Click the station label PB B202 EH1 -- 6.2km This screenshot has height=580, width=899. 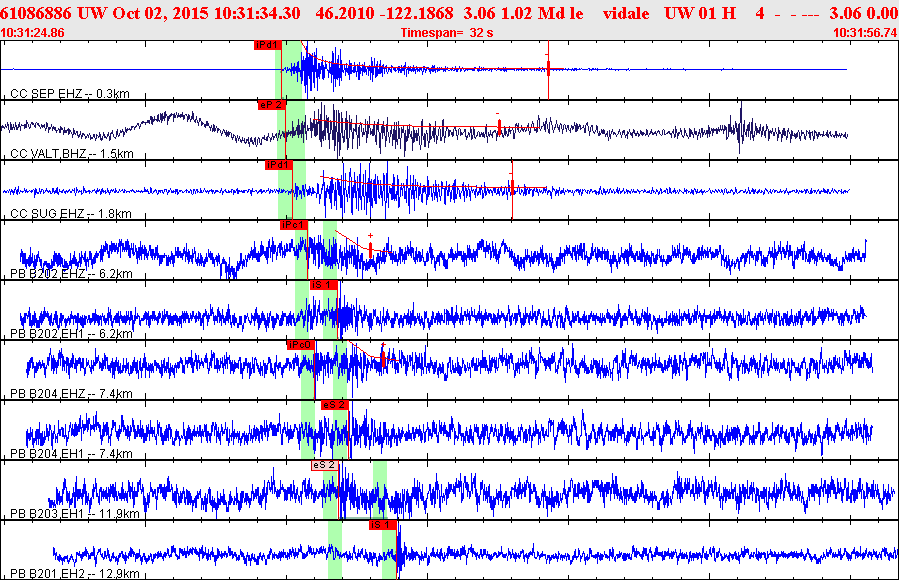(71, 334)
